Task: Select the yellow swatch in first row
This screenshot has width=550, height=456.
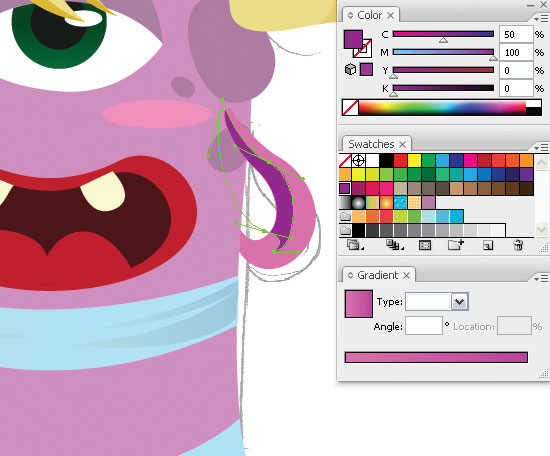Action: point(414,161)
